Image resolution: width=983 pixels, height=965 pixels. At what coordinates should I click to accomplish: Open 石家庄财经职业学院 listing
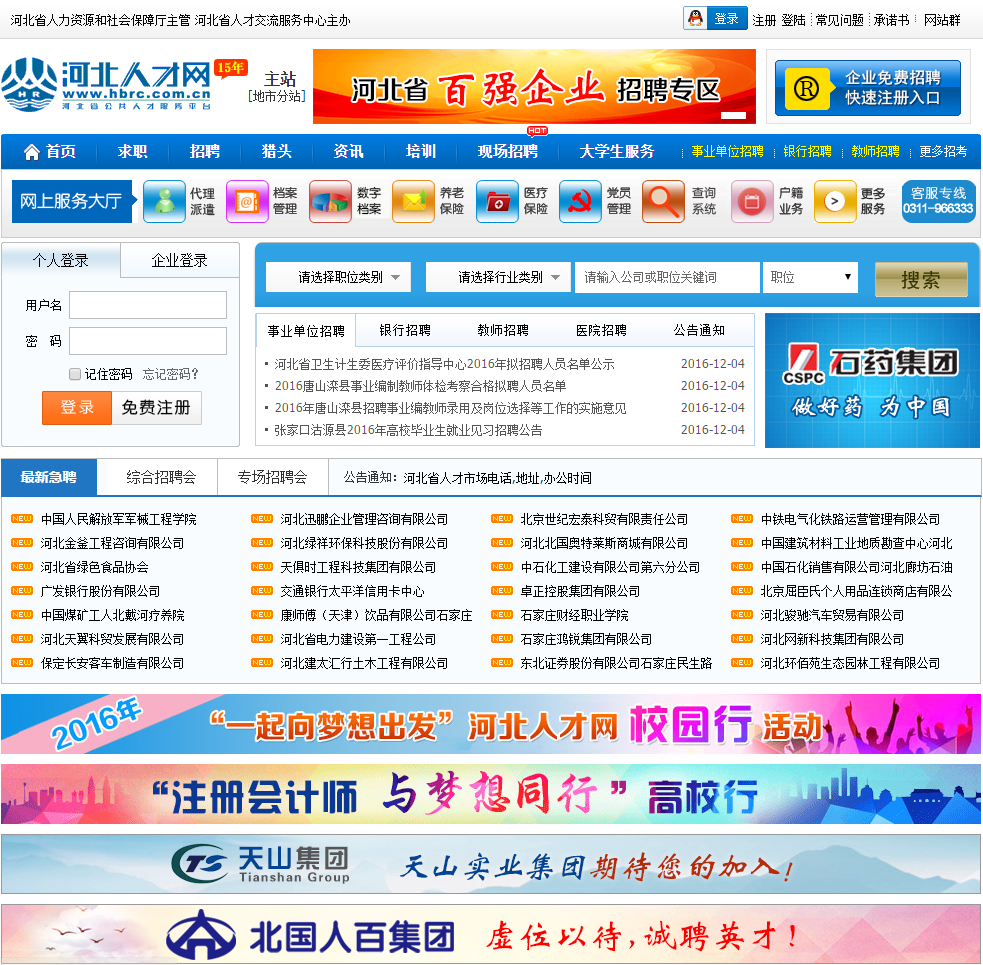(x=574, y=615)
